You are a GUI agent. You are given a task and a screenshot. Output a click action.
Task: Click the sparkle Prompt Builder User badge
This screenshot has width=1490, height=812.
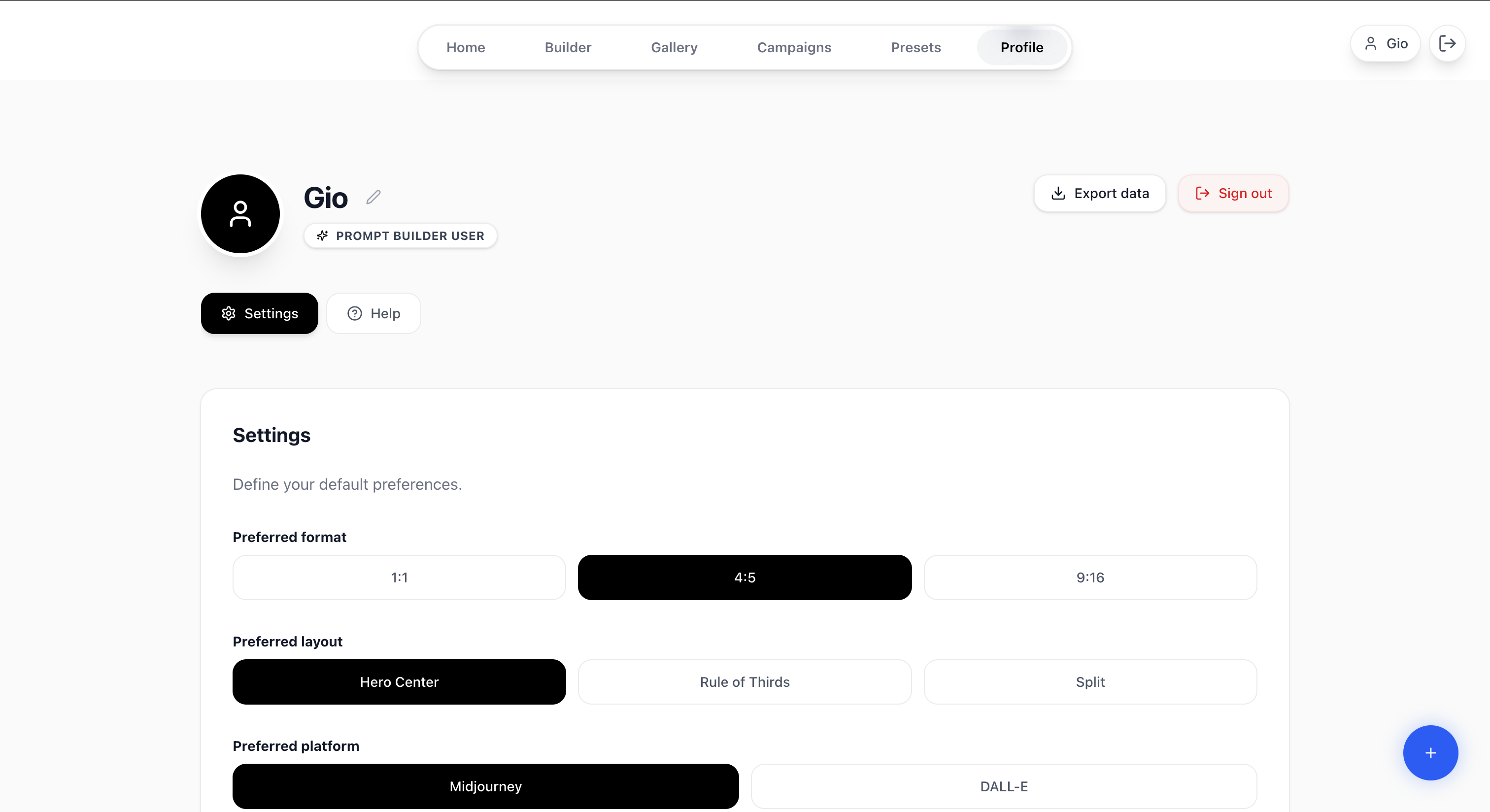400,236
